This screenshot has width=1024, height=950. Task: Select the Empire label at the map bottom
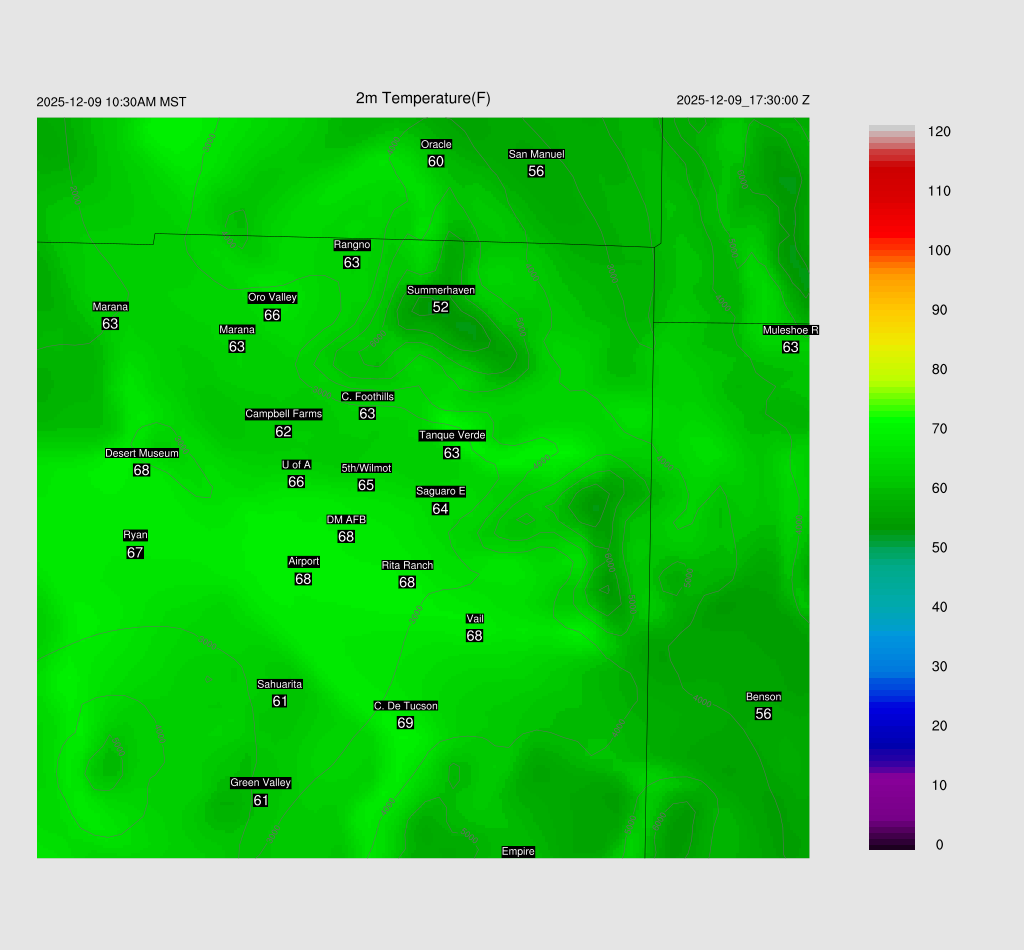[x=518, y=851]
